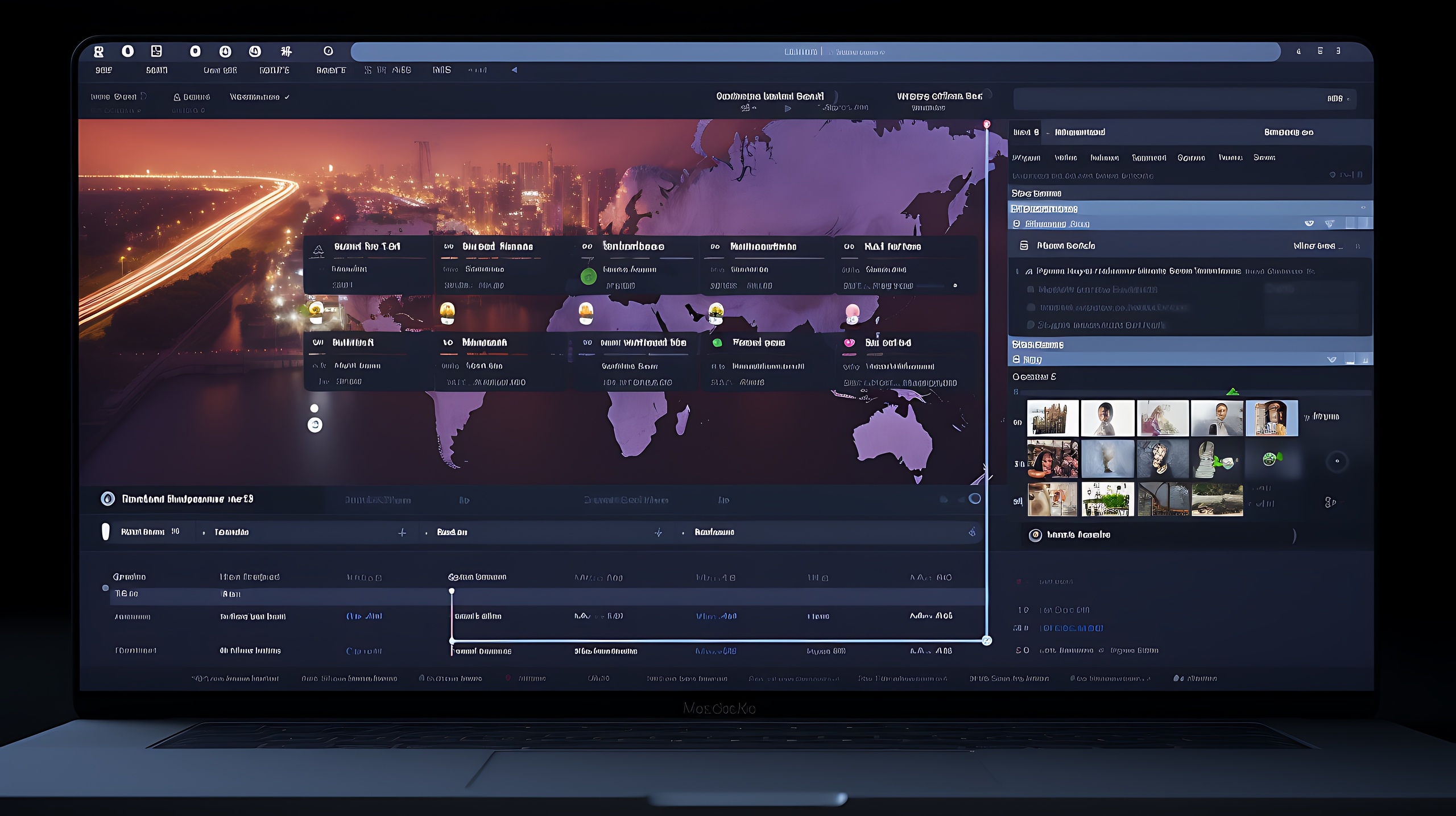
Task: Click inside the wide blue address bar
Action: pos(815,52)
